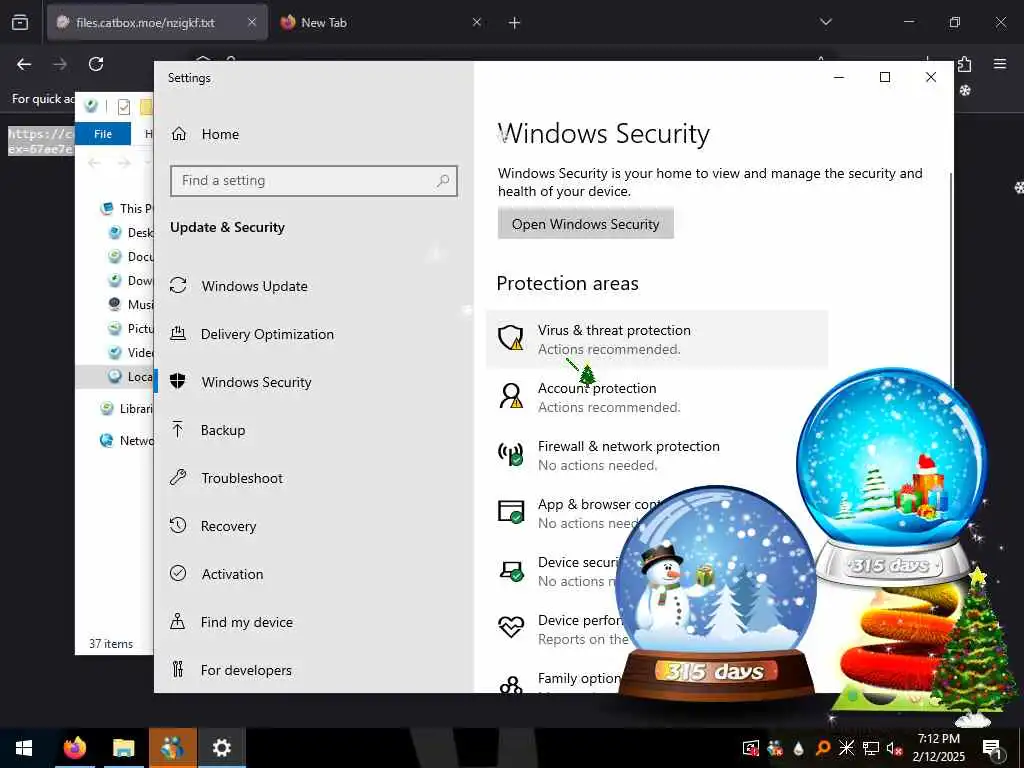
Task: Select Windows Security sidebar entry
Action: (240, 382)
